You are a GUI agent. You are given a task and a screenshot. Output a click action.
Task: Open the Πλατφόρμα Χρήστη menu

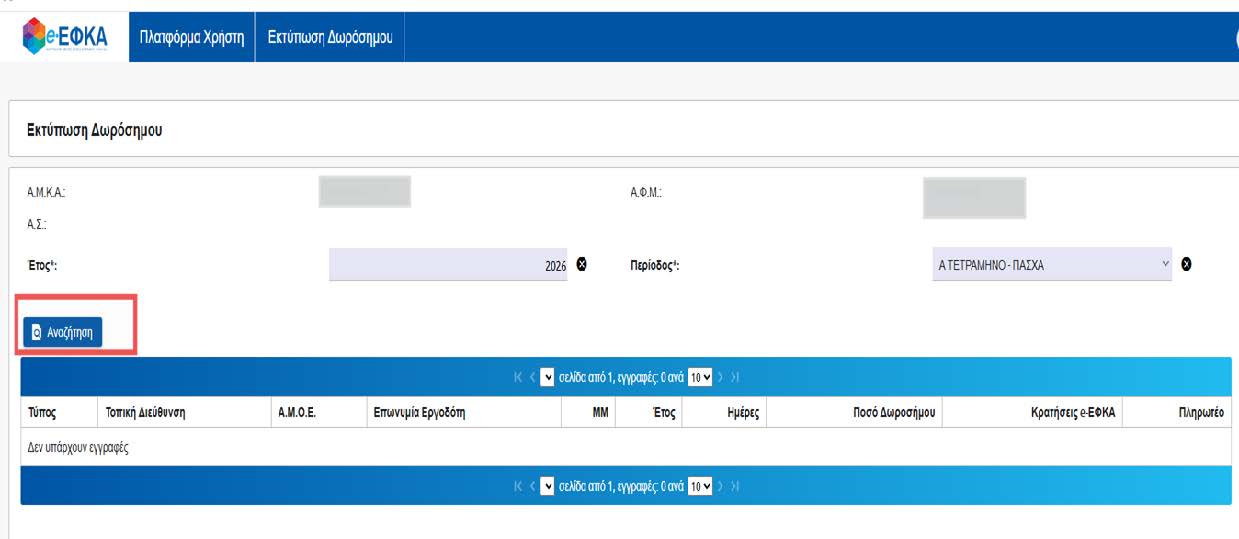click(x=192, y=37)
